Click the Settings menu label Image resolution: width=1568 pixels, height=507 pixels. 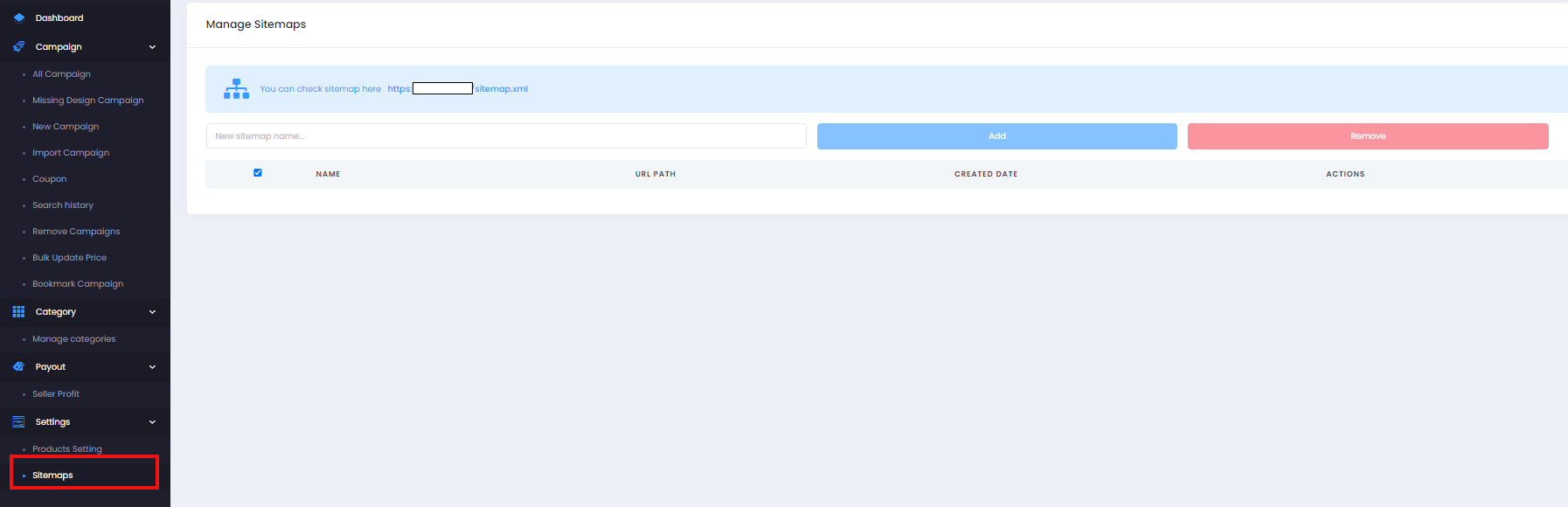click(x=52, y=422)
